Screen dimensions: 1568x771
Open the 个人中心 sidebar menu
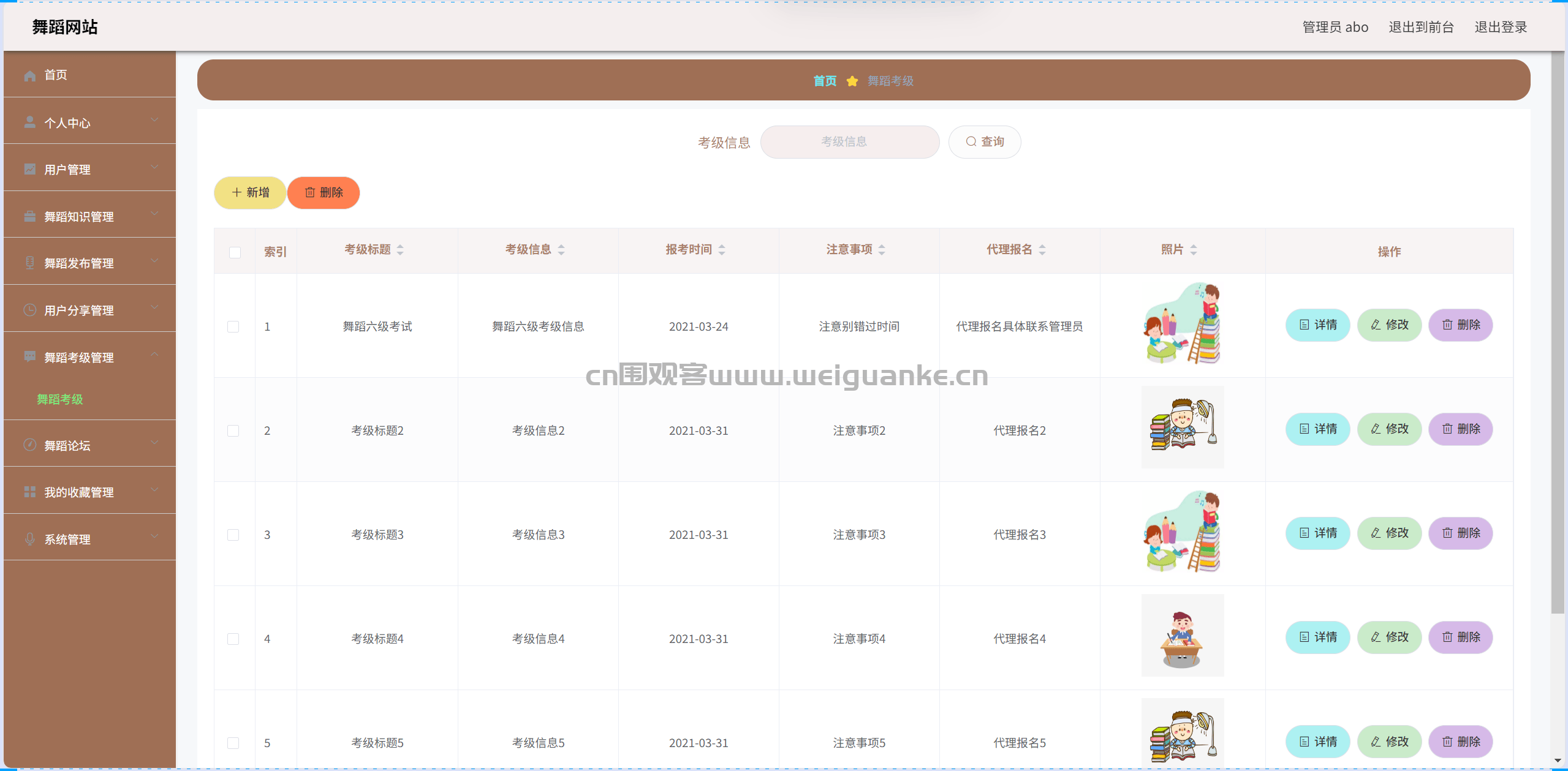pos(89,122)
